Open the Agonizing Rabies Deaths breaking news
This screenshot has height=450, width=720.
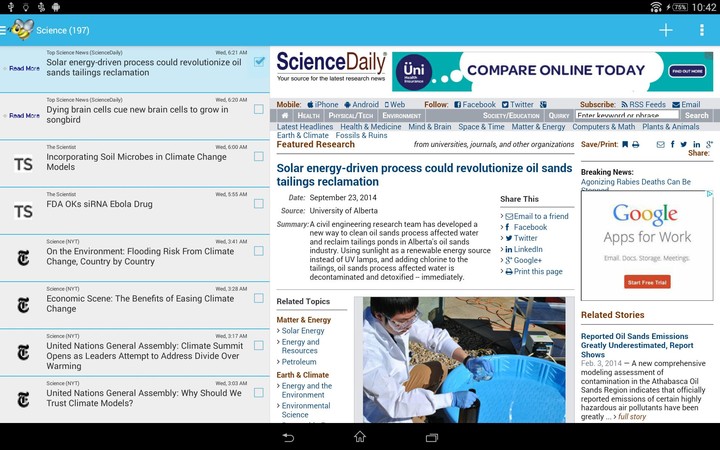click(x=636, y=182)
